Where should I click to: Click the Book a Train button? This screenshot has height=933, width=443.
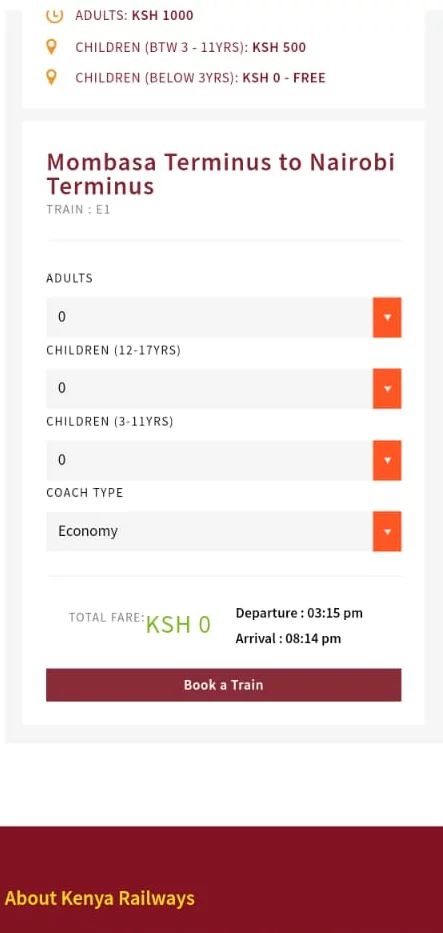224,685
